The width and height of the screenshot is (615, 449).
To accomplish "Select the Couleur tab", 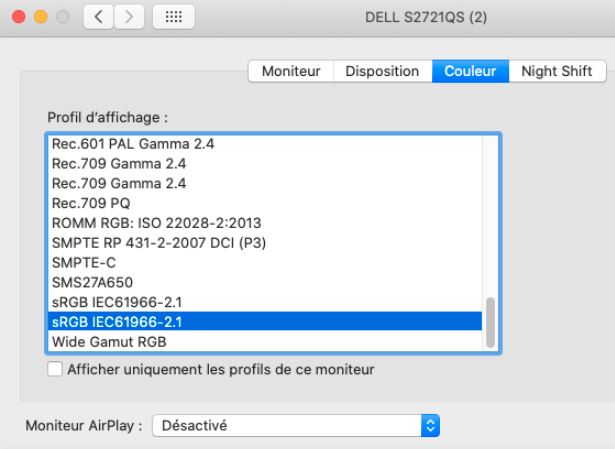I will click(469, 71).
